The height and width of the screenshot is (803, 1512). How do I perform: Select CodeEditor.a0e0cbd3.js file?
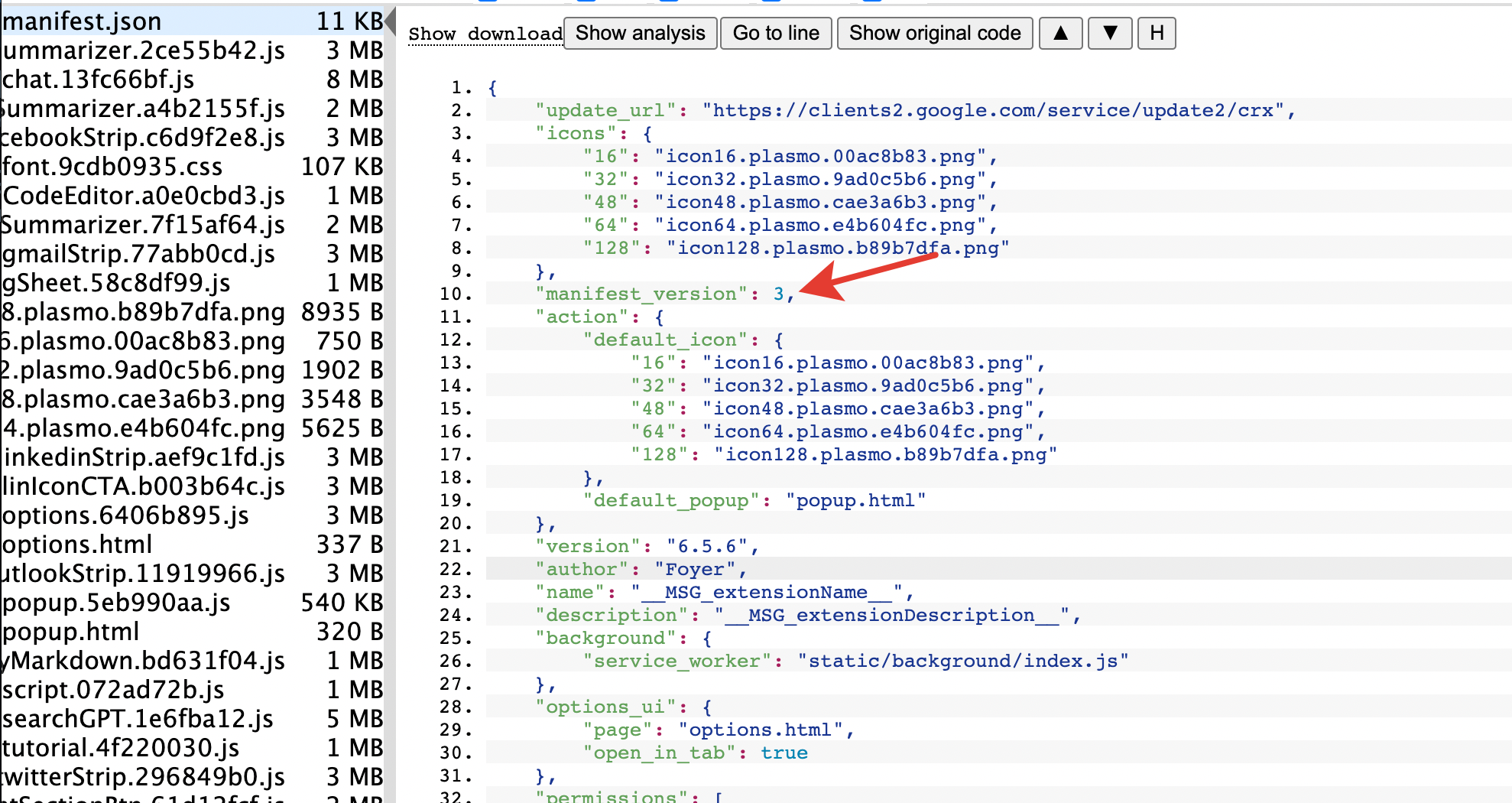pos(144,196)
